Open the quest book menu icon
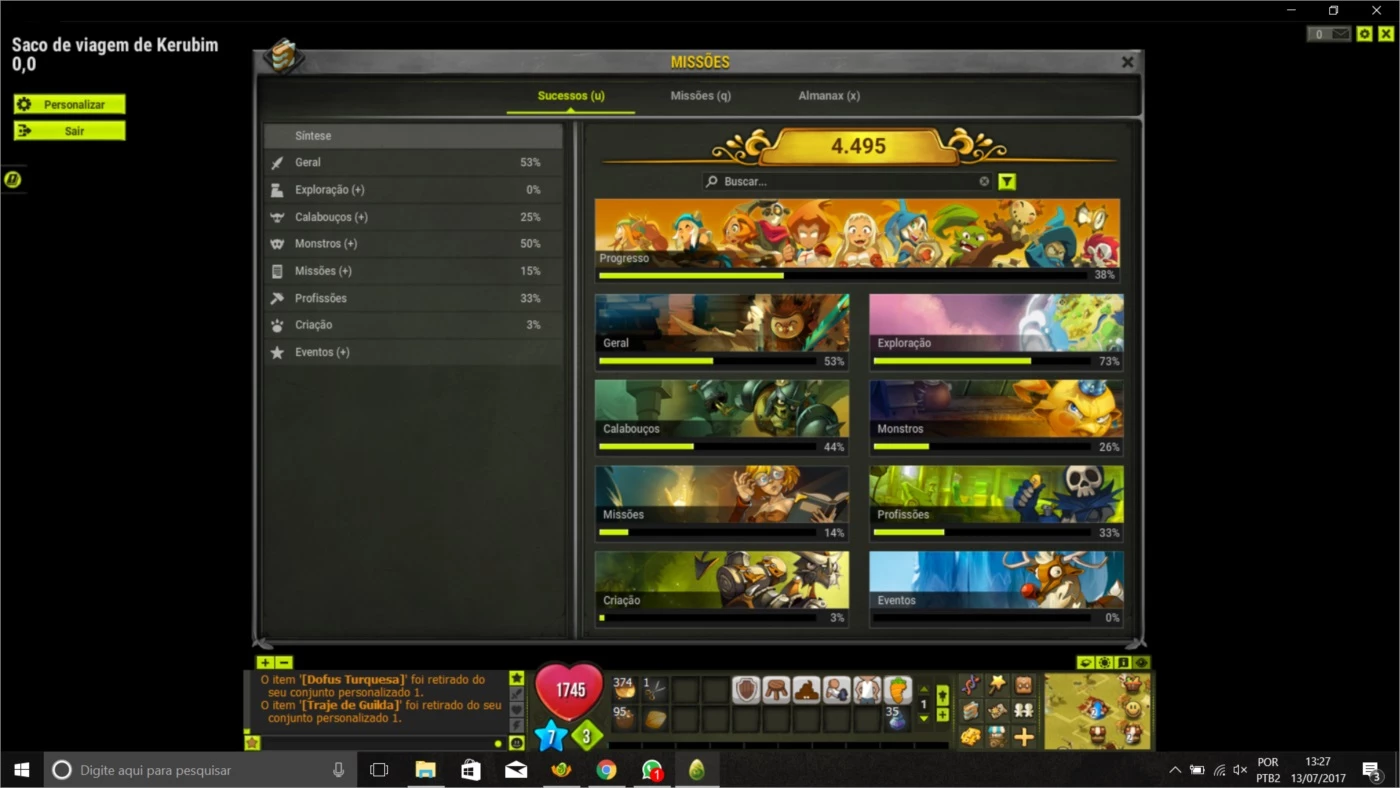Viewport: 1400px width, 788px height. (970, 710)
